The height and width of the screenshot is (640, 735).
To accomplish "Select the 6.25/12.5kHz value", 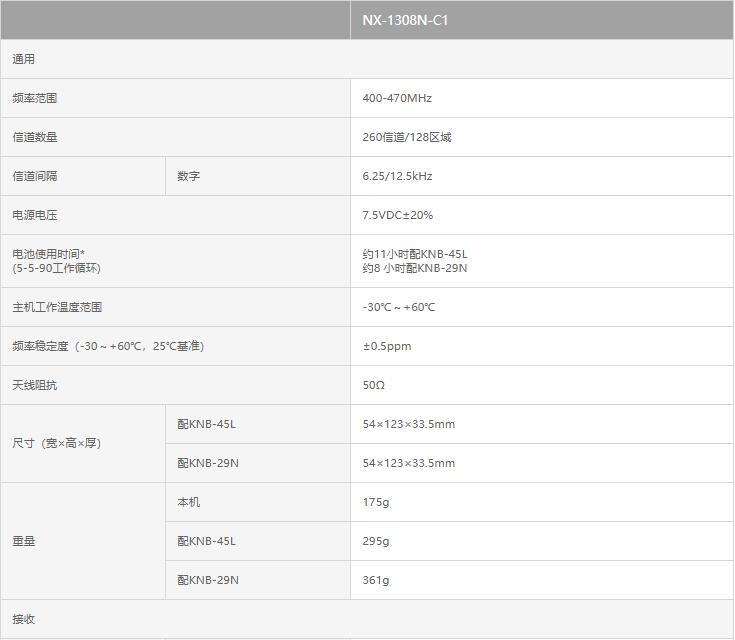I will 397,176.
